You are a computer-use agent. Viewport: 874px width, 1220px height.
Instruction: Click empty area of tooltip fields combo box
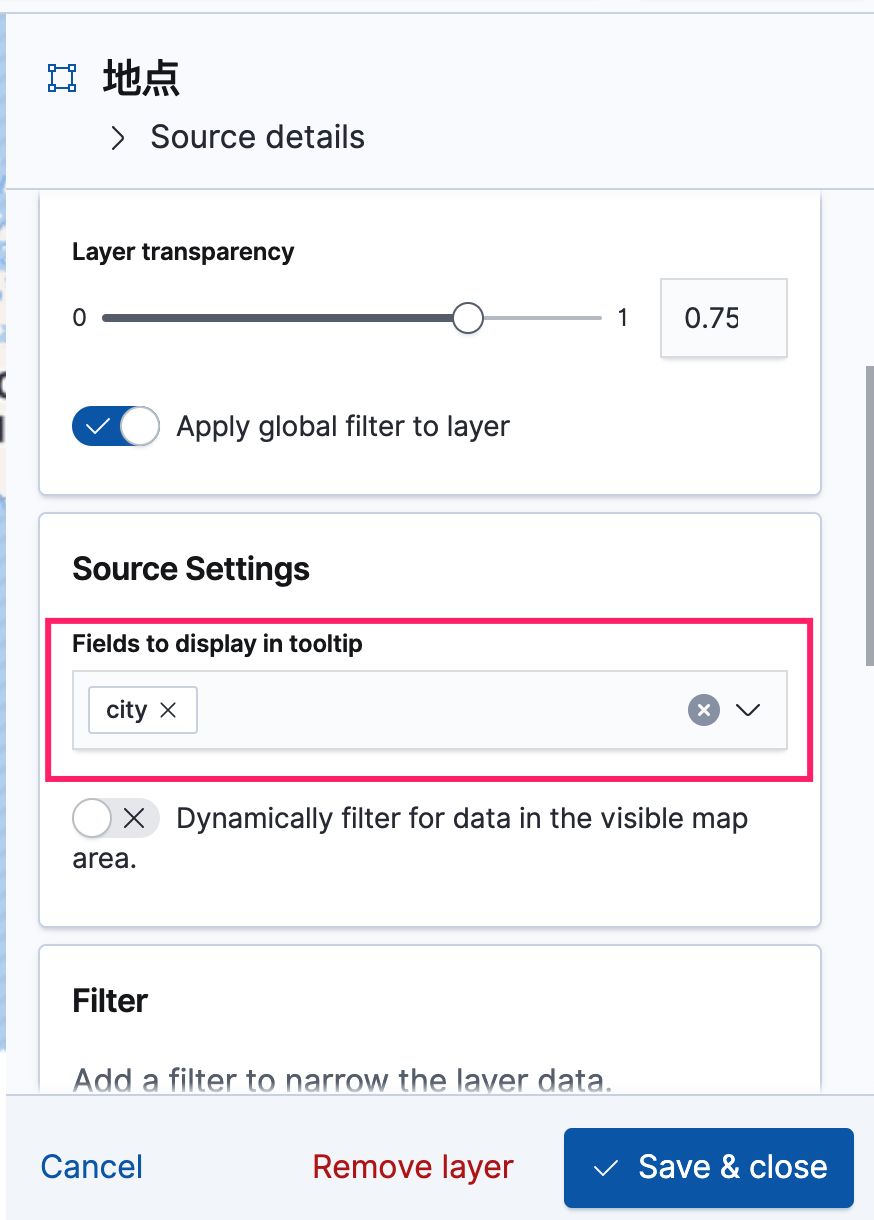440,710
